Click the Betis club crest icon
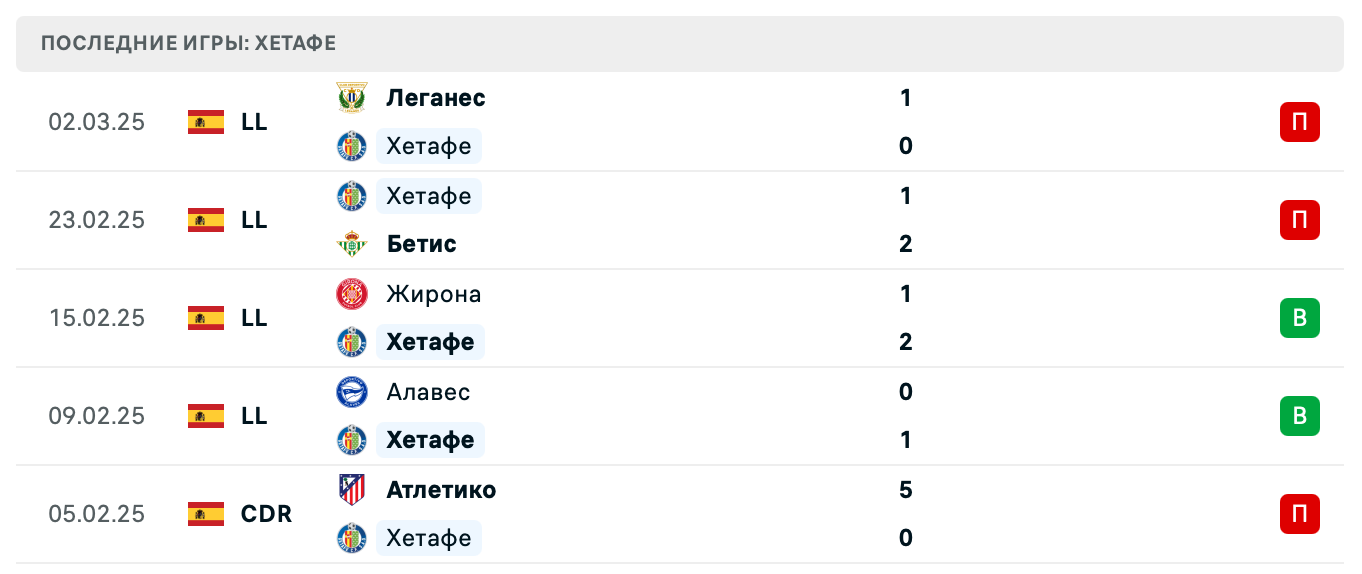 coord(352,244)
